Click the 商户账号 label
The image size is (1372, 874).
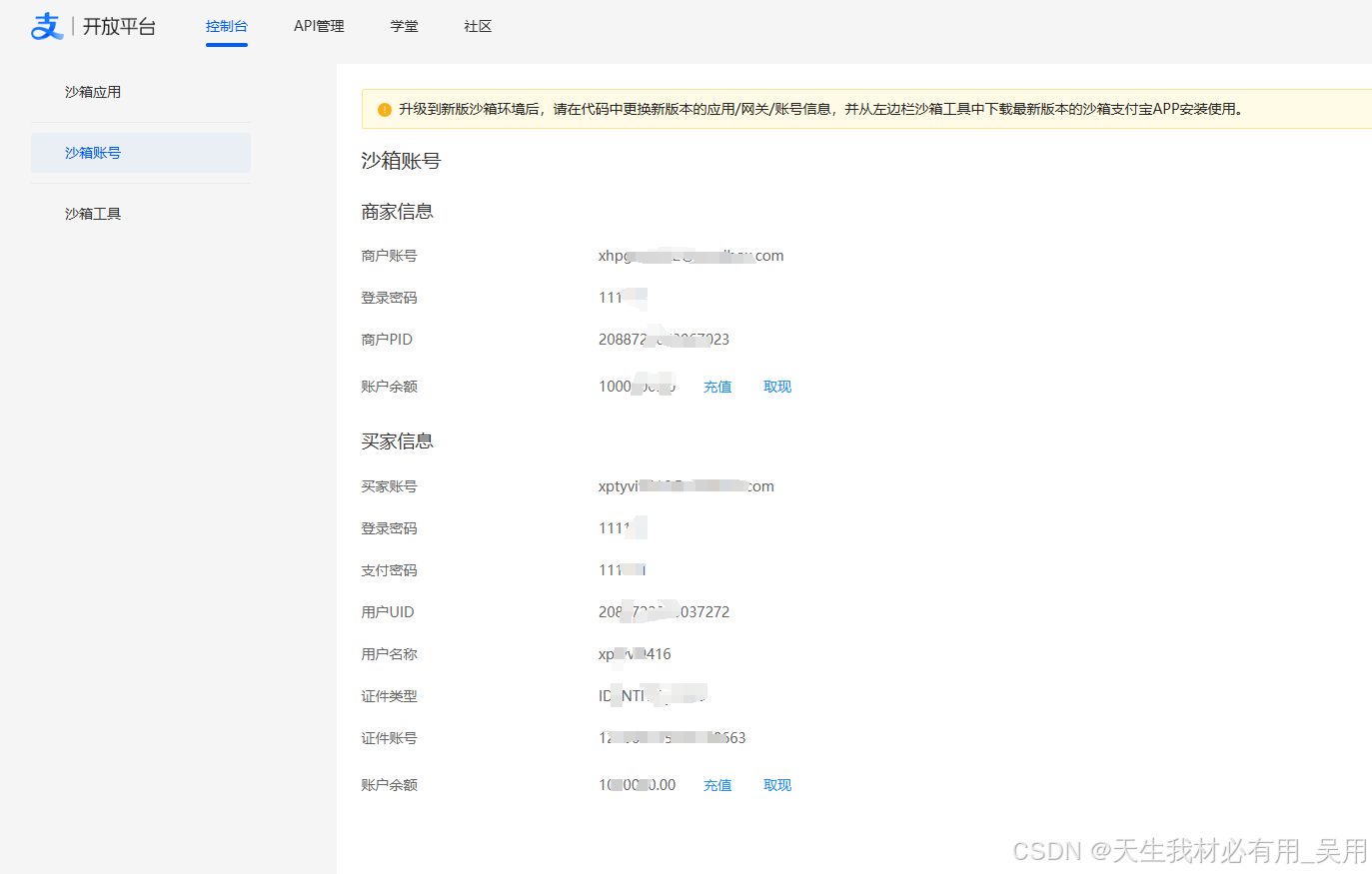[x=389, y=256]
